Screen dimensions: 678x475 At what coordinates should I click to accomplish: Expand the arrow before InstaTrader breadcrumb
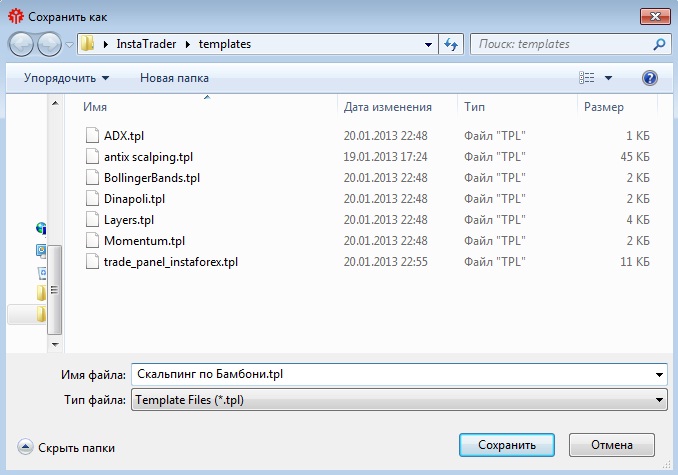106,44
